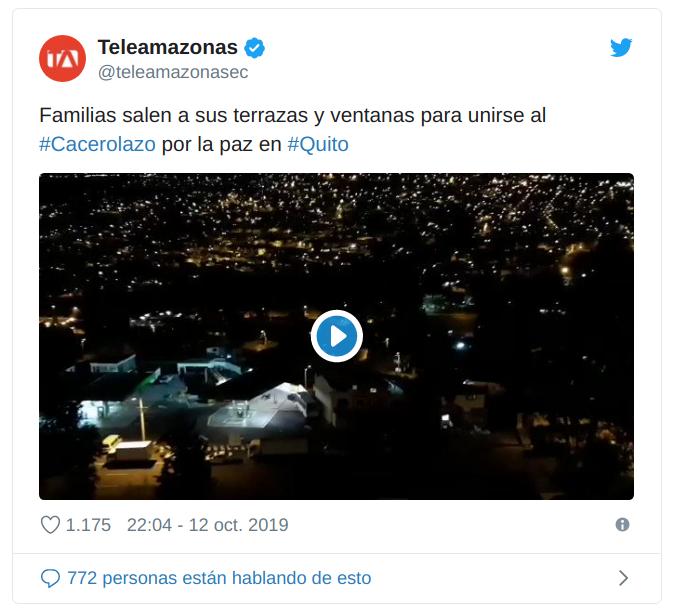The width and height of the screenshot is (673, 612).
Task: Click 'por la paz en' tweet text
Action: click(221, 145)
